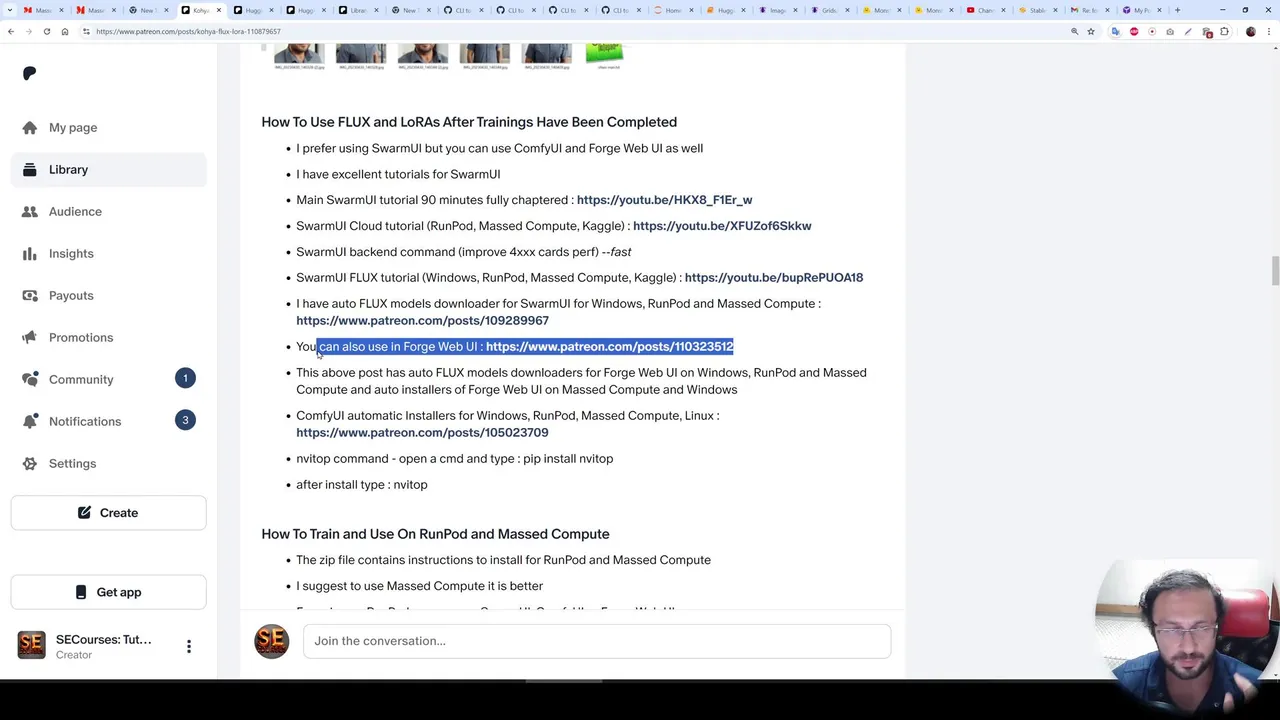This screenshot has height=720, width=1280.
Task: Click the browser back arrow
Action: 11,31
